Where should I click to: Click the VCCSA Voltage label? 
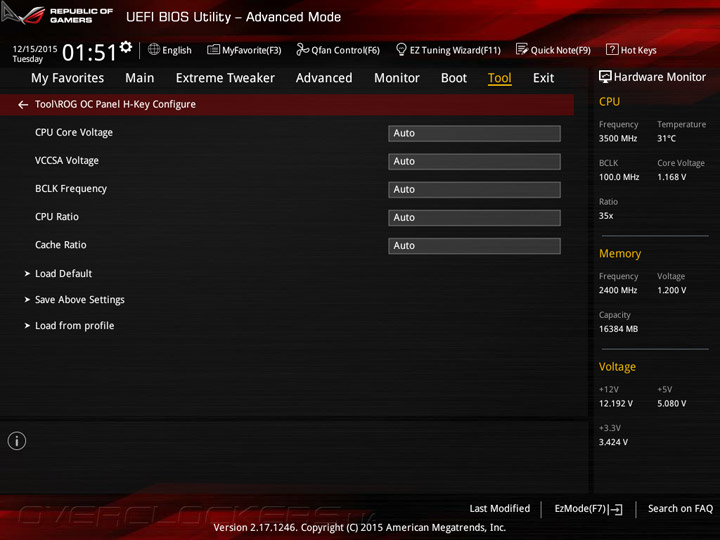(67, 161)
